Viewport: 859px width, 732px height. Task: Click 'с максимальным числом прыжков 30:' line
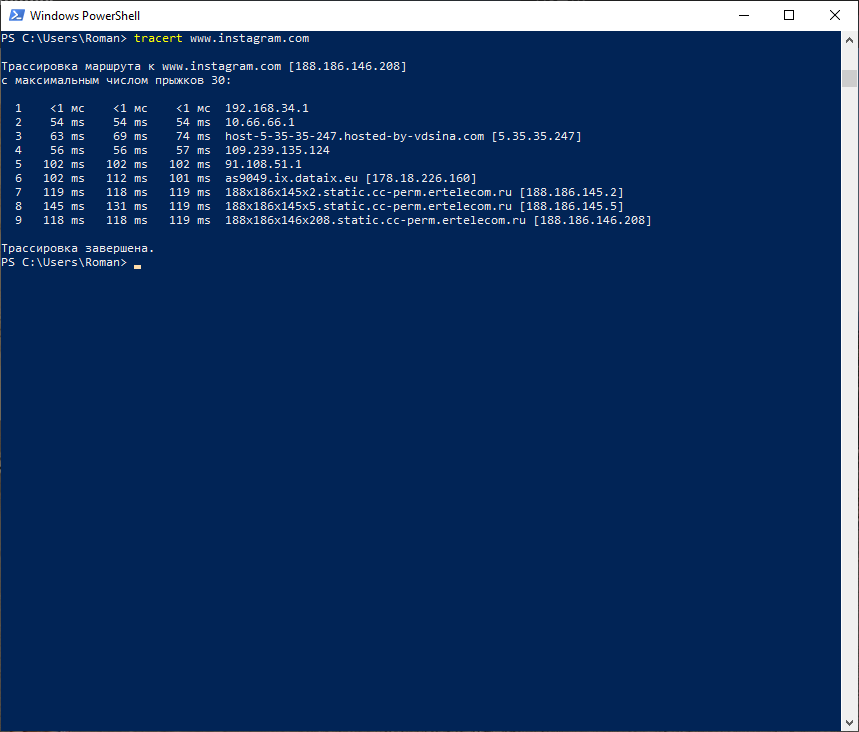coord(116,81)
